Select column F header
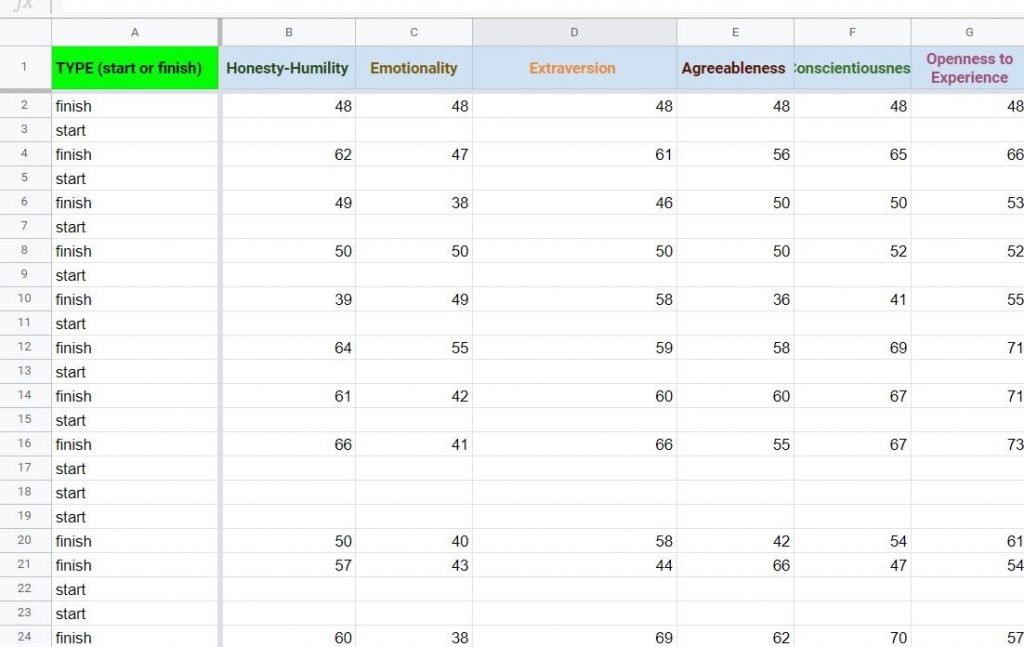 [852, 32]
